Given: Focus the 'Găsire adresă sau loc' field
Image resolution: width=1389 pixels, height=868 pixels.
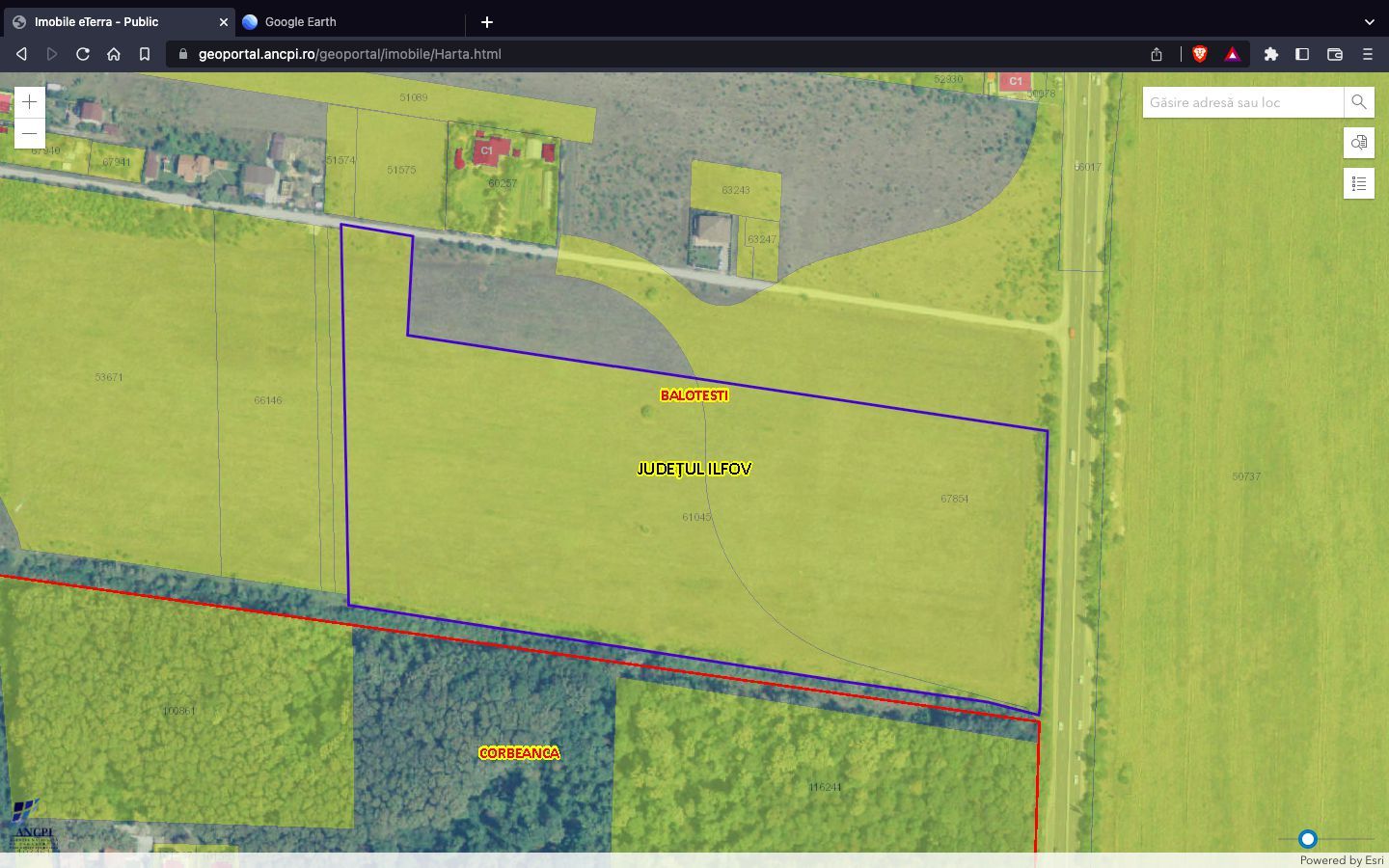Looking at the screenshot, I should [1242, 102].
